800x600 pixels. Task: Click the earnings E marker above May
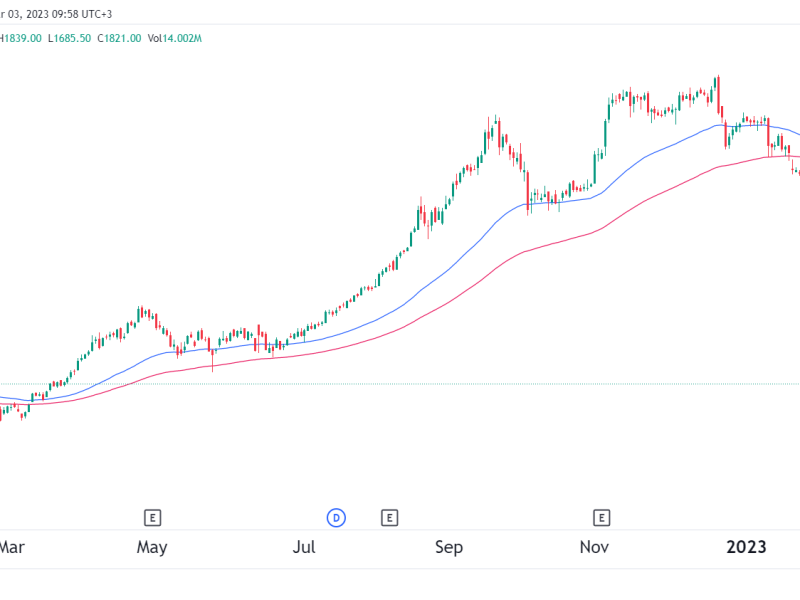(x=153, y=517)
